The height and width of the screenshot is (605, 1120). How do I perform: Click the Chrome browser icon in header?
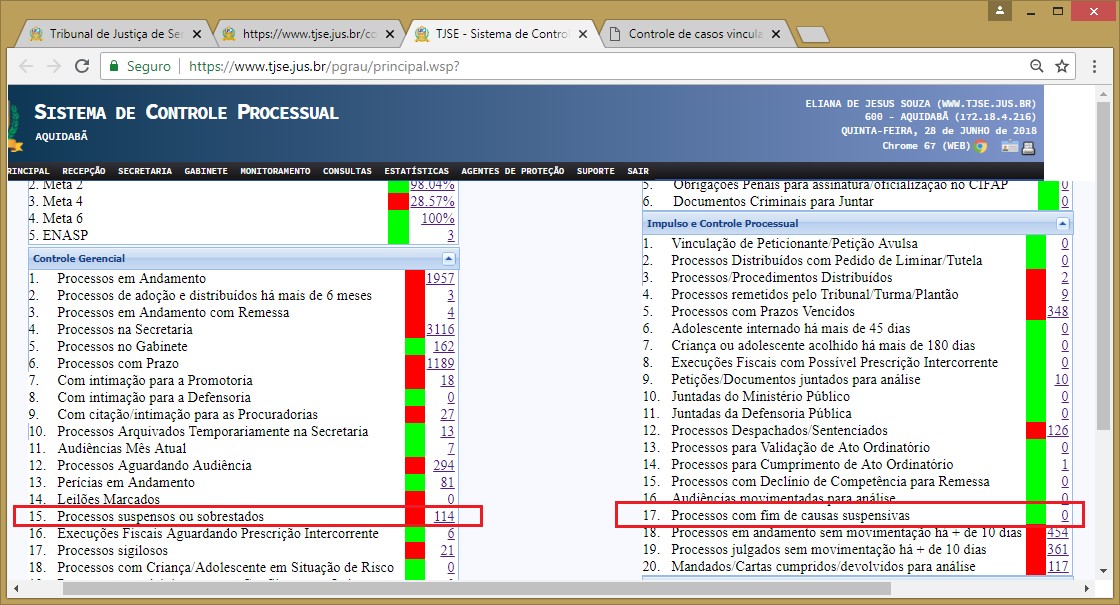[980, 146]
